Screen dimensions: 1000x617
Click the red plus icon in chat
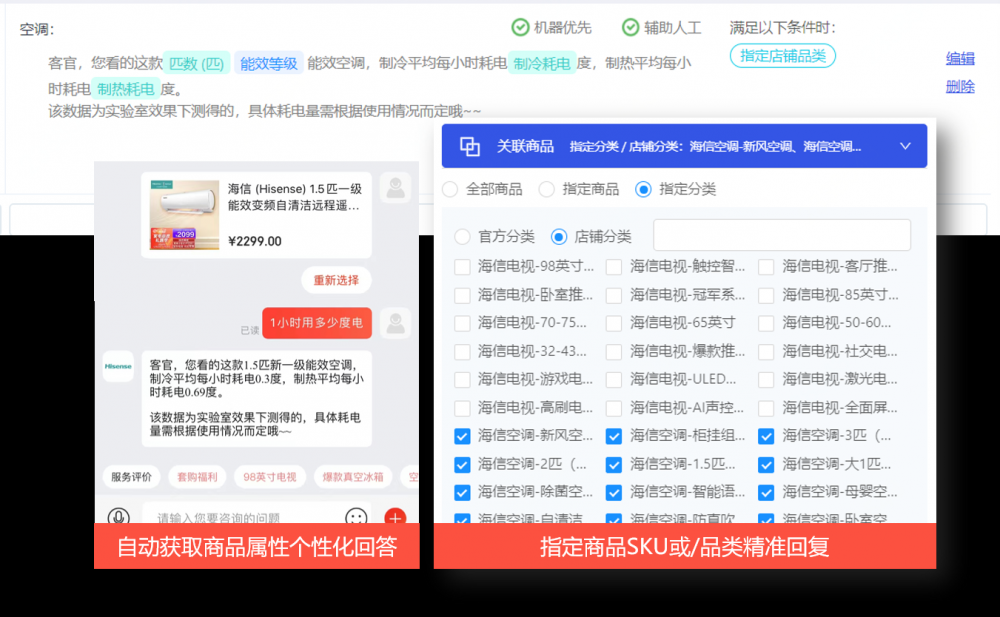pyautogui.click(x=395, y=517)
